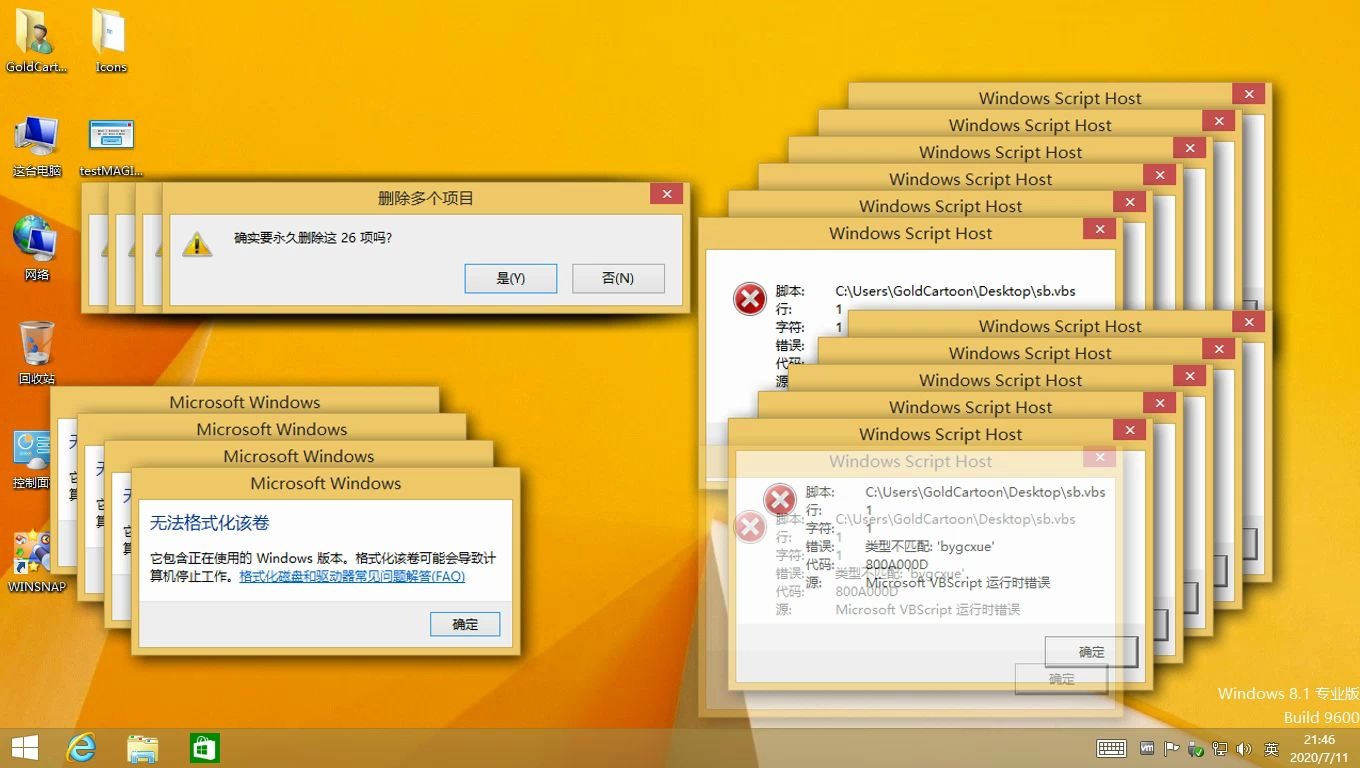Close the 删除多个项目 dialog

pos(666,195)
